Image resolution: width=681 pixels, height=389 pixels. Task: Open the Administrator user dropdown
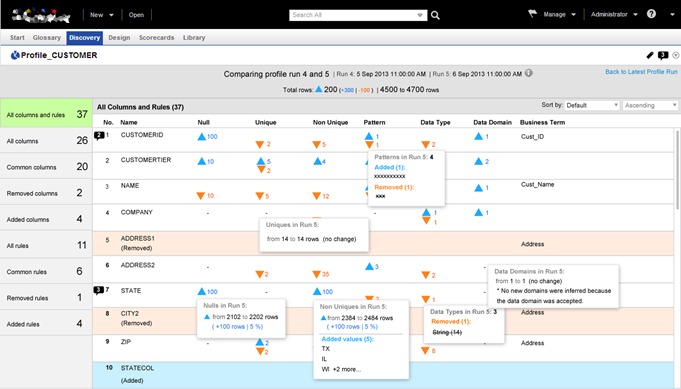coord(614,14)
